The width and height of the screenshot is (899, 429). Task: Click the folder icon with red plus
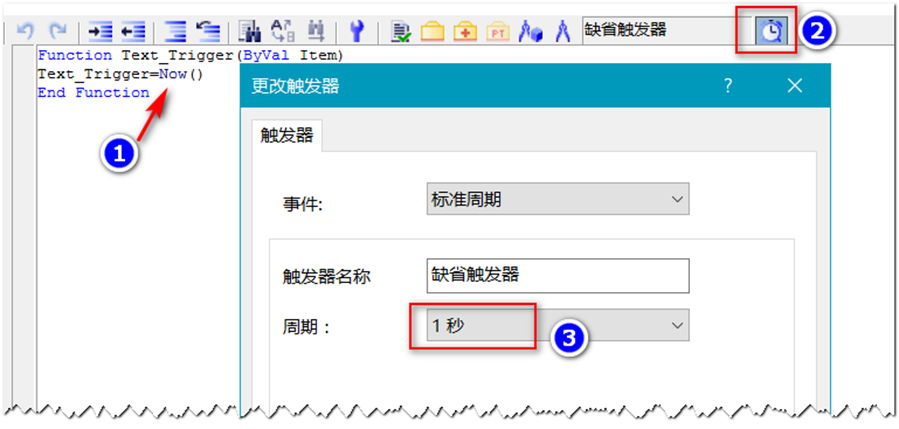coord(466,32)
